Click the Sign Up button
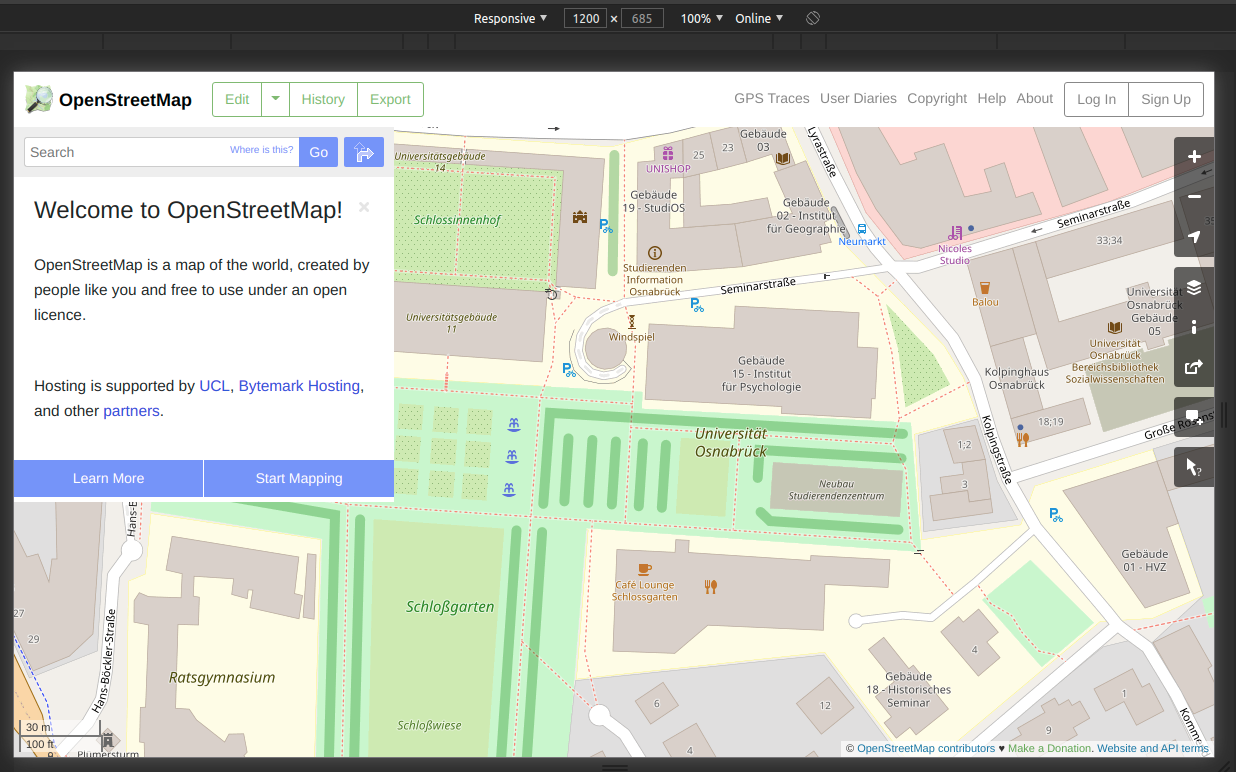1236x772 pixels. point(1166,99)
